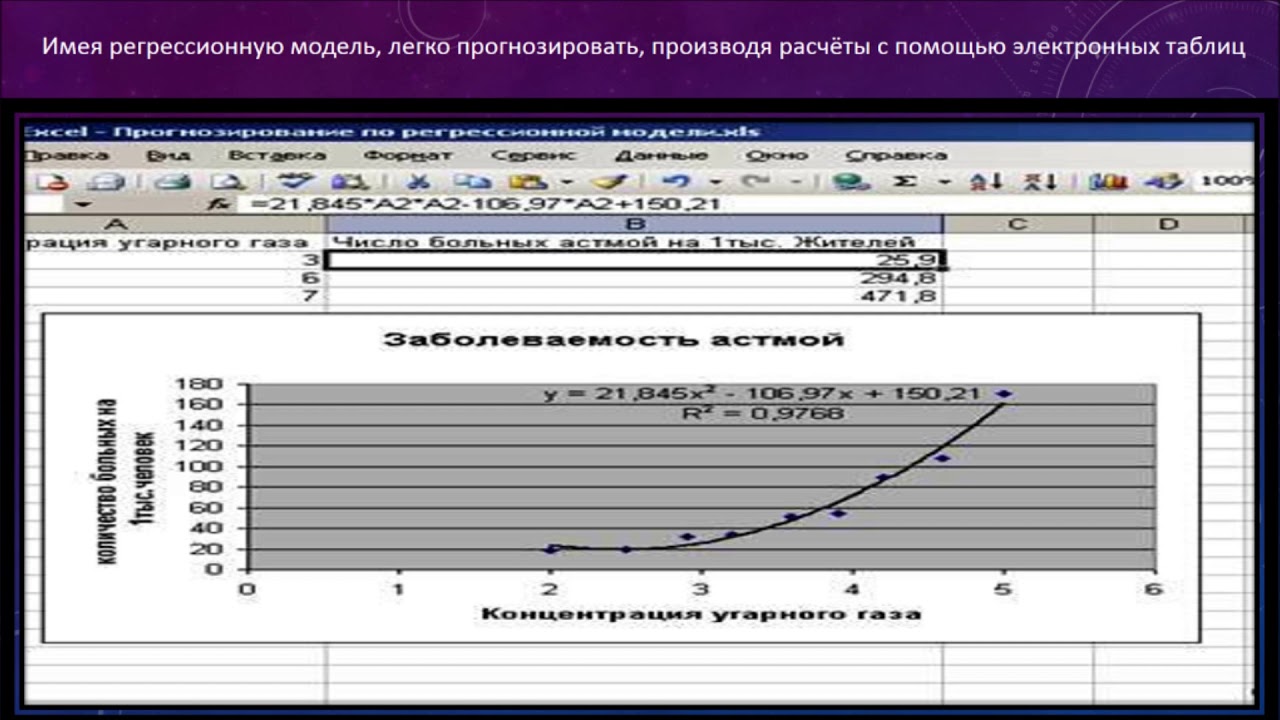1280x720 pixels.
Task: Click x-axis title 'Концентрация угарного газа'
Action: [x=701, y=613]
